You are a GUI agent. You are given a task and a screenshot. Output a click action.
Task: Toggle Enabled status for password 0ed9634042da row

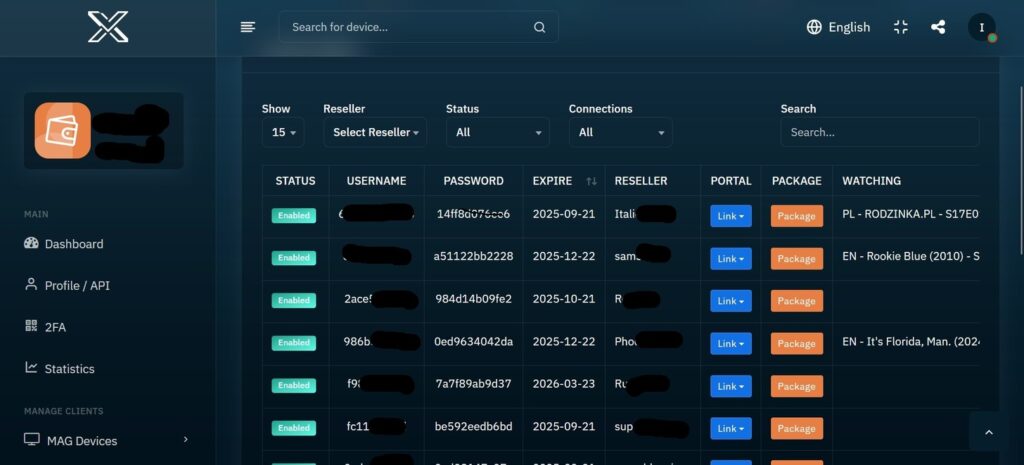[x=294, y=343]
